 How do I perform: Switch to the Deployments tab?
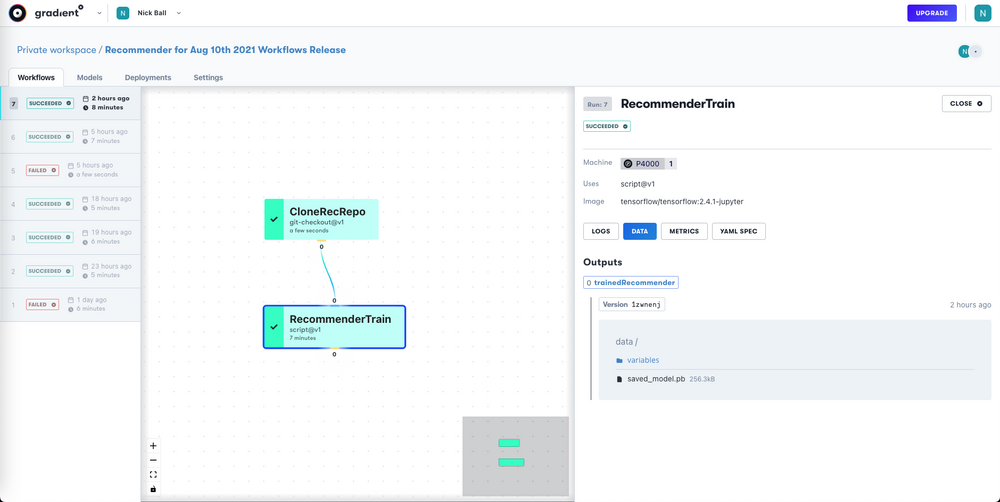(148, 77)
